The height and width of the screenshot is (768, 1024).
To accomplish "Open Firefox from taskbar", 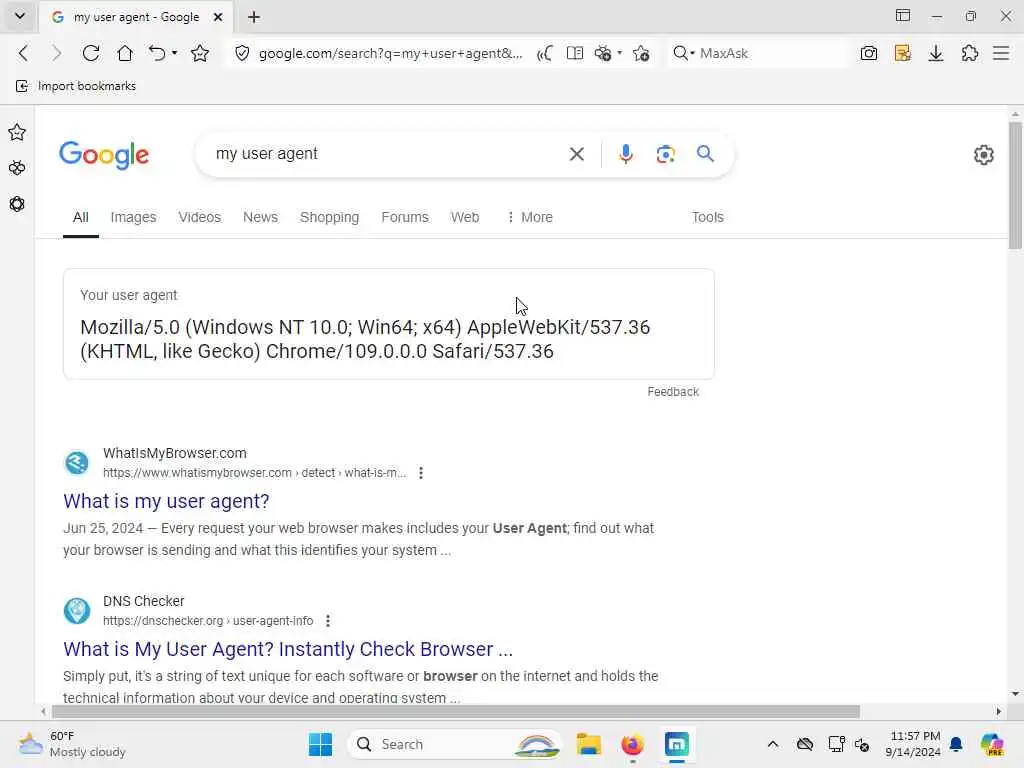I will [x=632, y=744].
